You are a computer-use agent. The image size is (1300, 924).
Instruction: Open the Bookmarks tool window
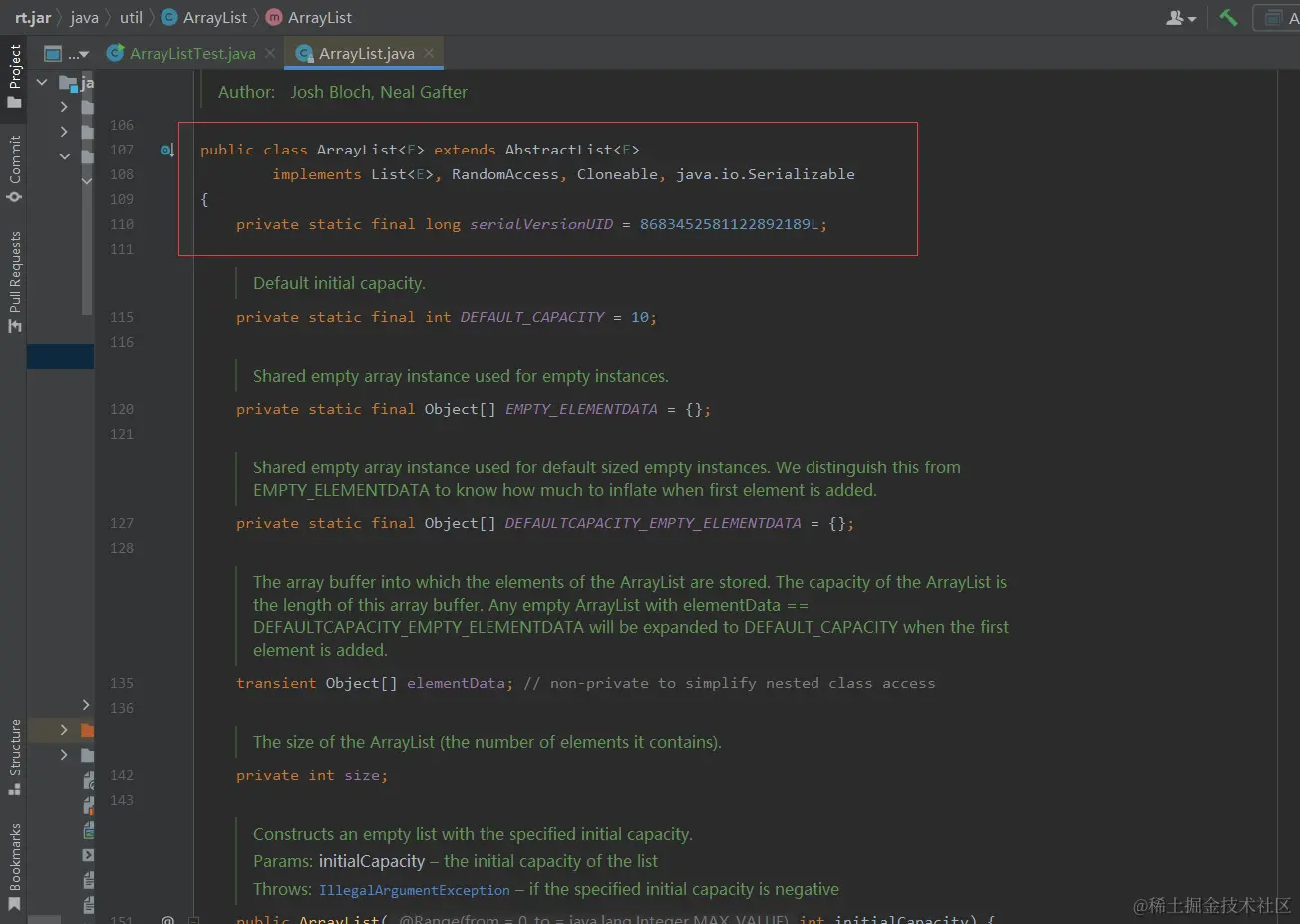[14, 866]
